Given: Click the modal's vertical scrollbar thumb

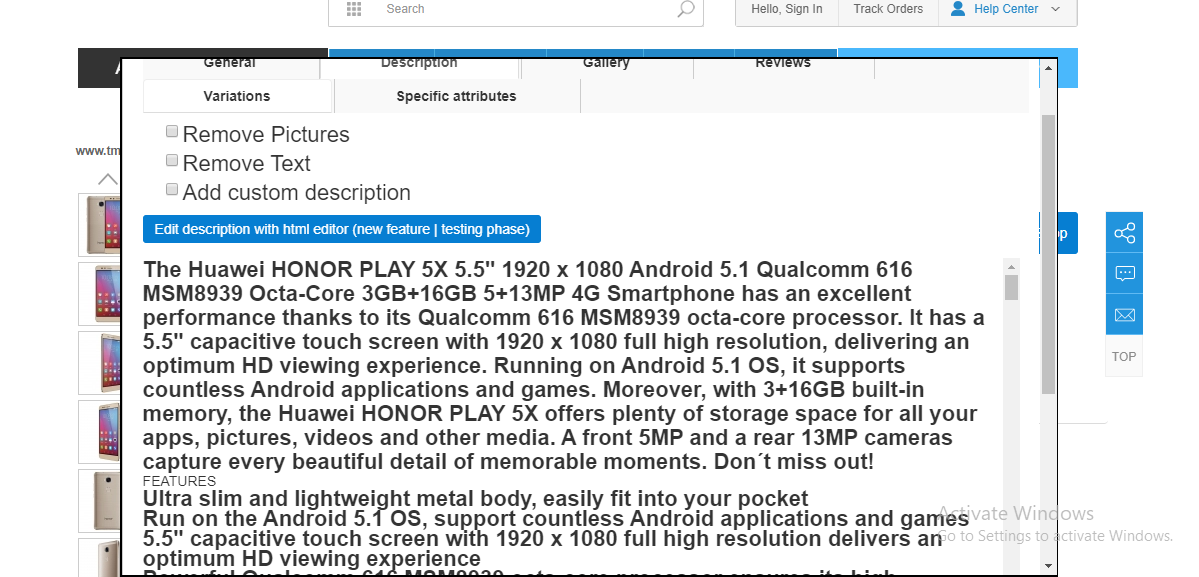Looking at the screenshot, I should click(1048, 254).
